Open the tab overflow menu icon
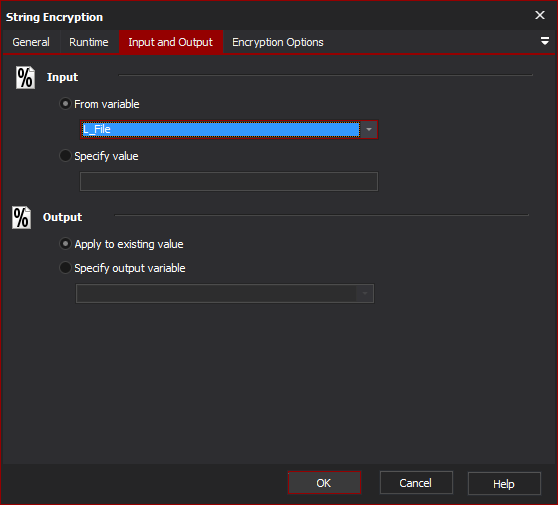This screenshot has height=505, width=558. (x=544, y=41)
